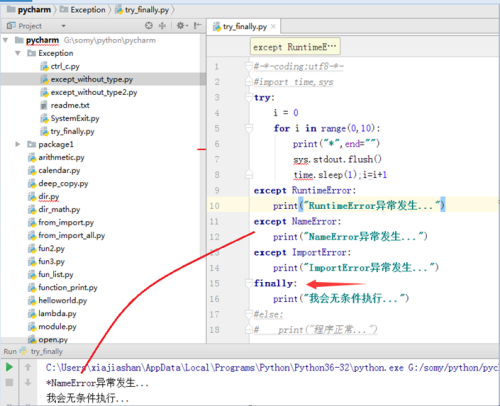500x406 pixels.
Task: Click the collapse all icon in Project toolbar
Action: click(x=162, y=26)
